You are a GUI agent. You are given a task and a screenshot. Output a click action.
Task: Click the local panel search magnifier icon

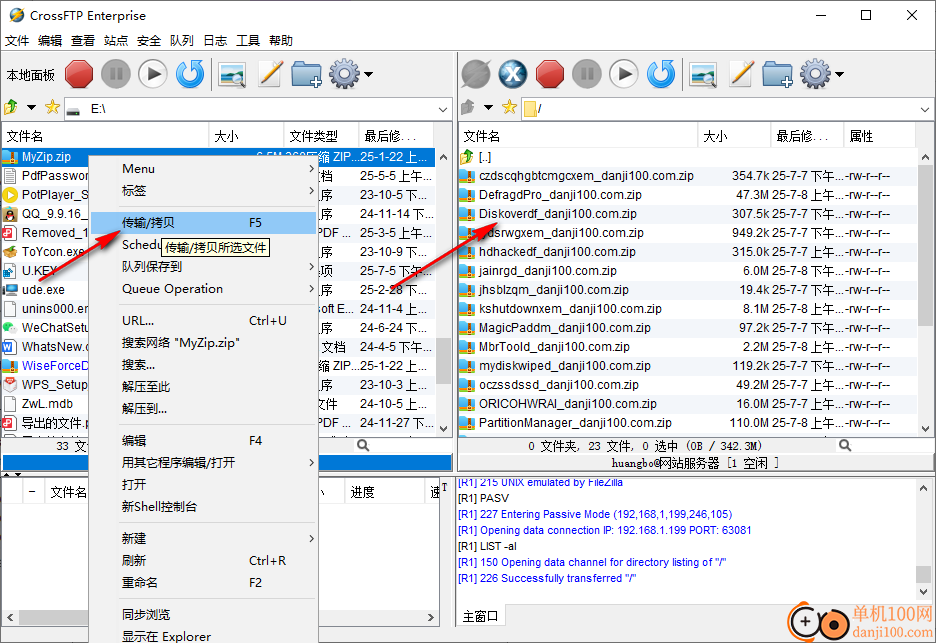click(363, 445)
